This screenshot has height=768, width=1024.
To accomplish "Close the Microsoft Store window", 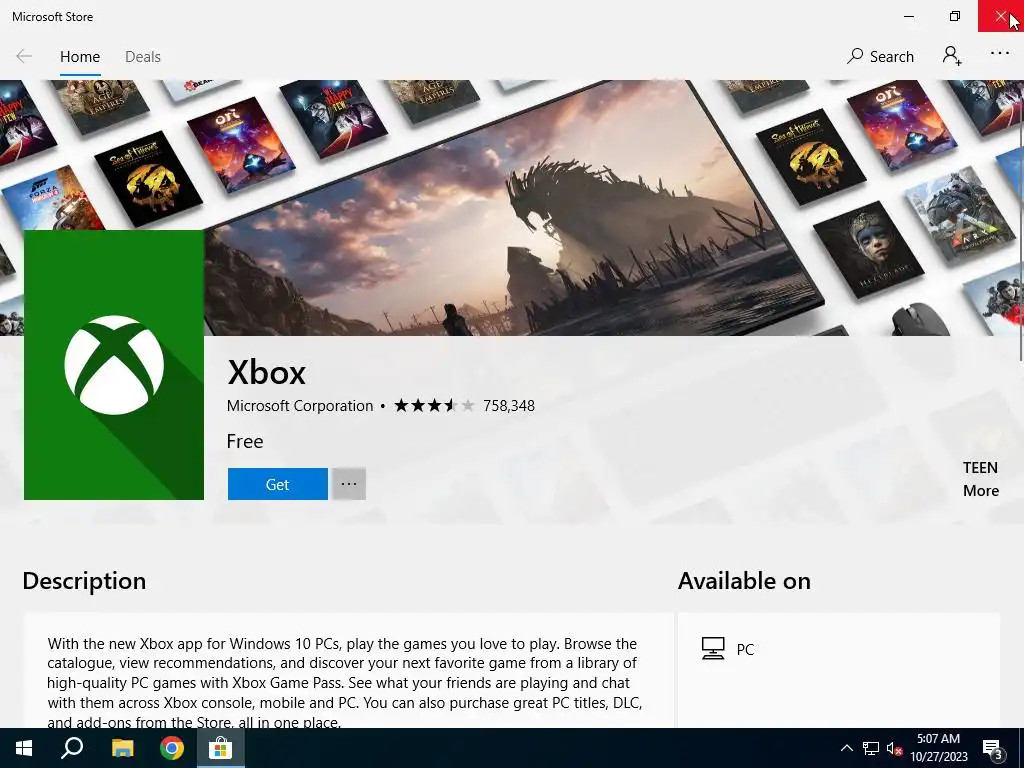I will tap(1000, 16).
